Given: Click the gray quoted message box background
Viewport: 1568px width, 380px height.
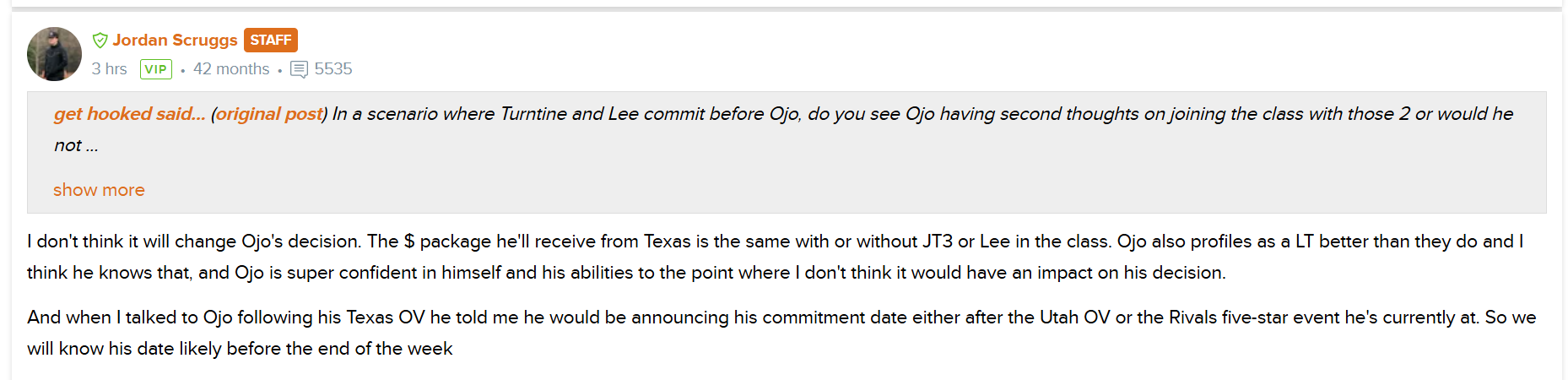Looking at the screenshot, I should click(x=787, y=152).
